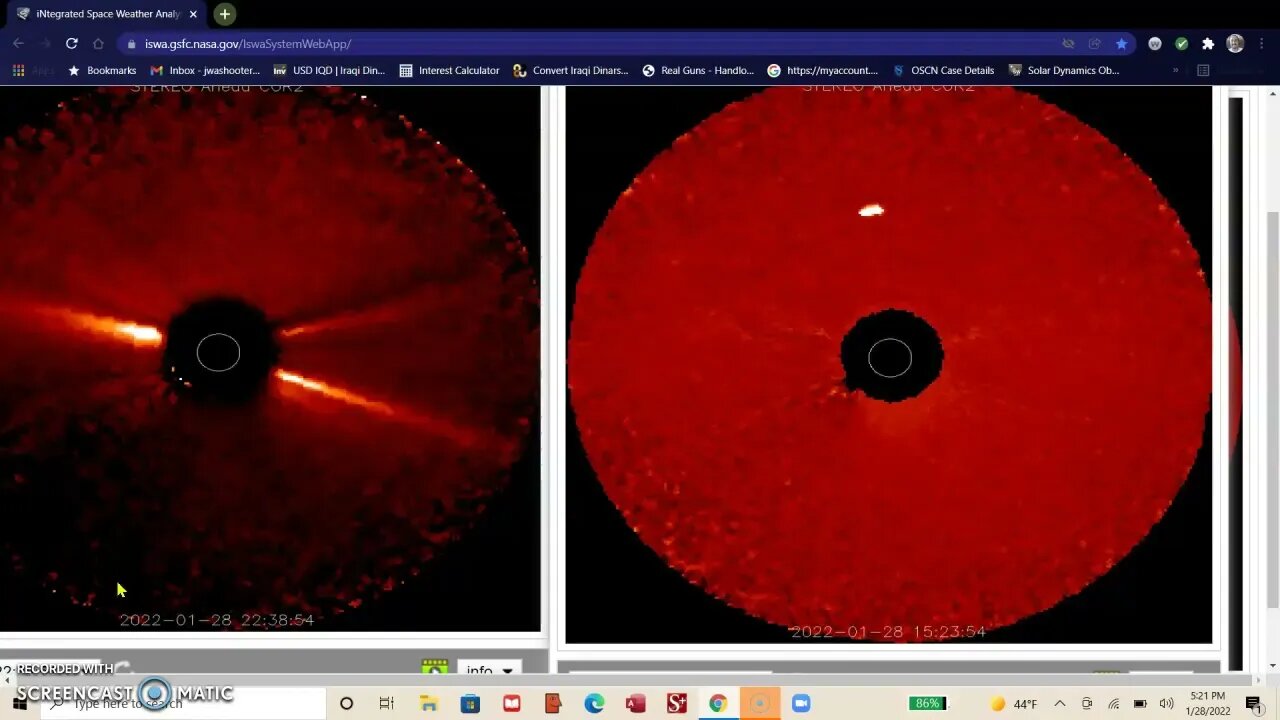Click the right red STEREO COR2 image

pyautogui.click(x=889, y=364)
